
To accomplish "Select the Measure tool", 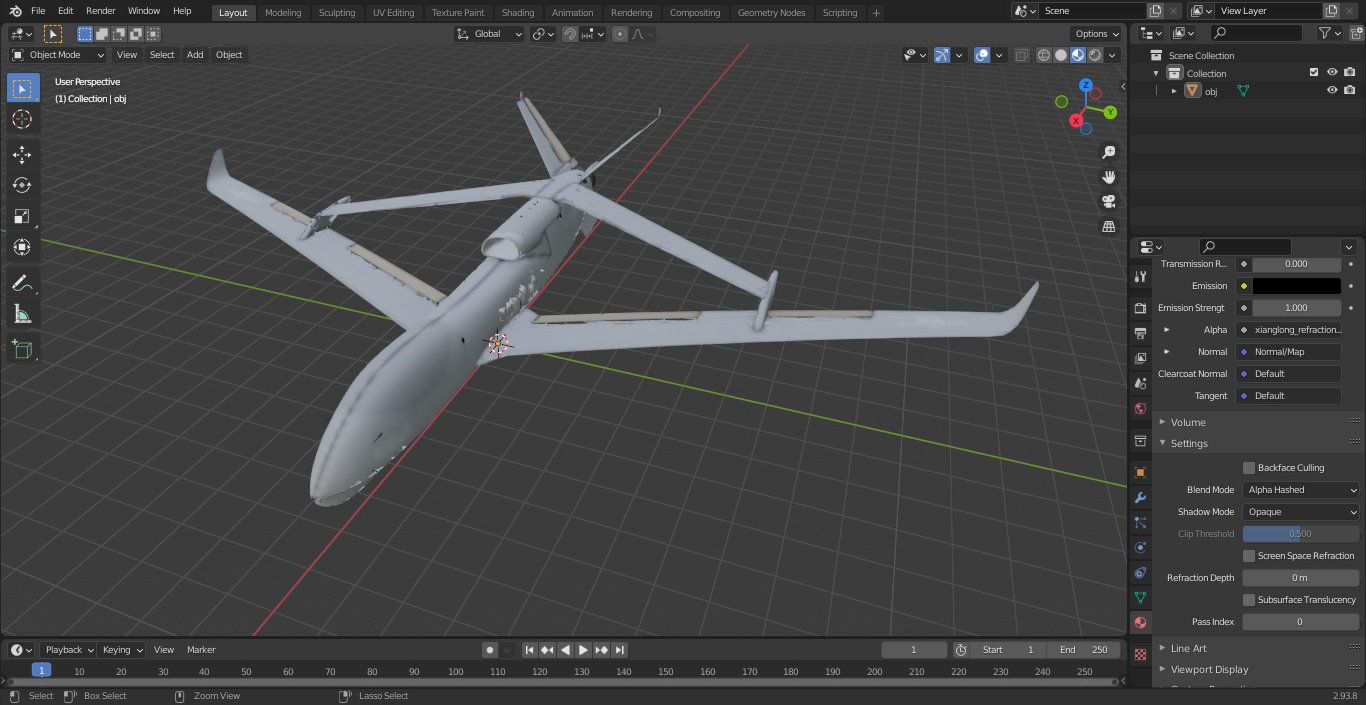I will coord(22,315).
